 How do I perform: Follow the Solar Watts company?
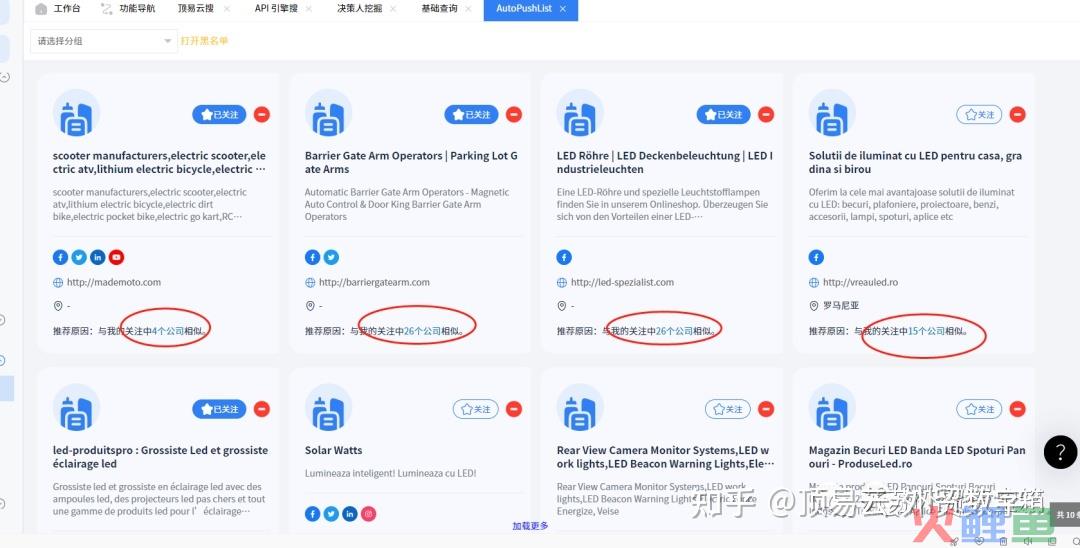click(x=475, y=409)
